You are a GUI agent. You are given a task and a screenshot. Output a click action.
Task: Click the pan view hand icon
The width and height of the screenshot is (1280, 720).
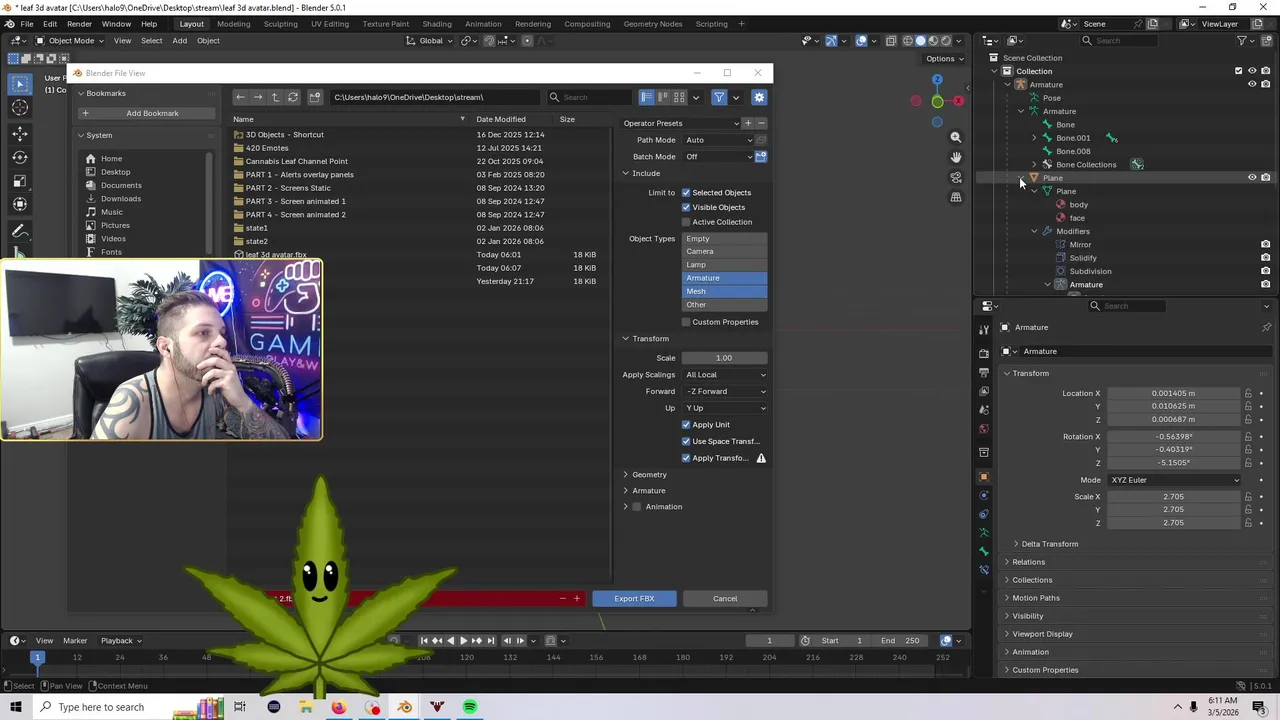tap(956, 158)
